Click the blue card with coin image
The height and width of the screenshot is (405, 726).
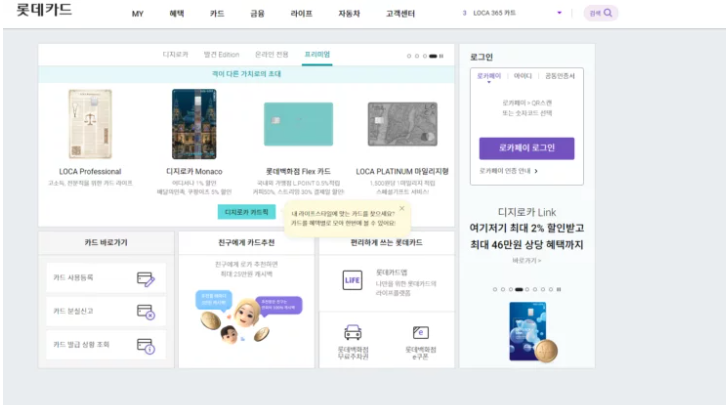point(532,332)
